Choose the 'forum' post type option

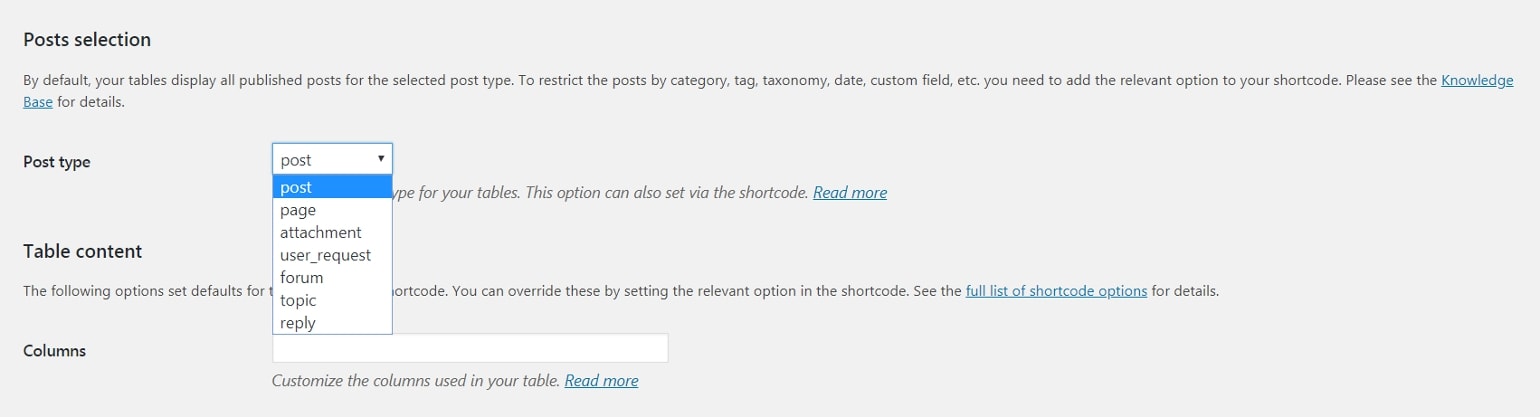coord(331,277)
